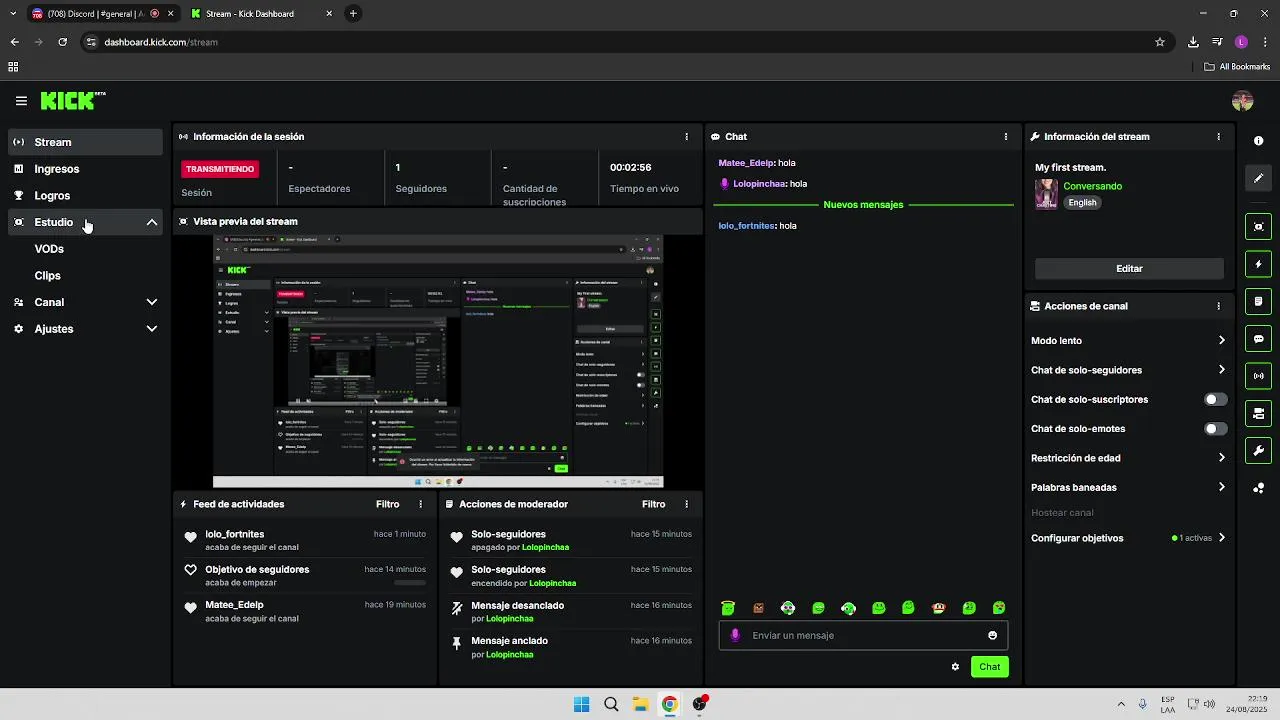The width and height of the screenshot is (1280, 720).
Task: Enable Chat de solo-emotes toggle
Action: pos(1215,429)
